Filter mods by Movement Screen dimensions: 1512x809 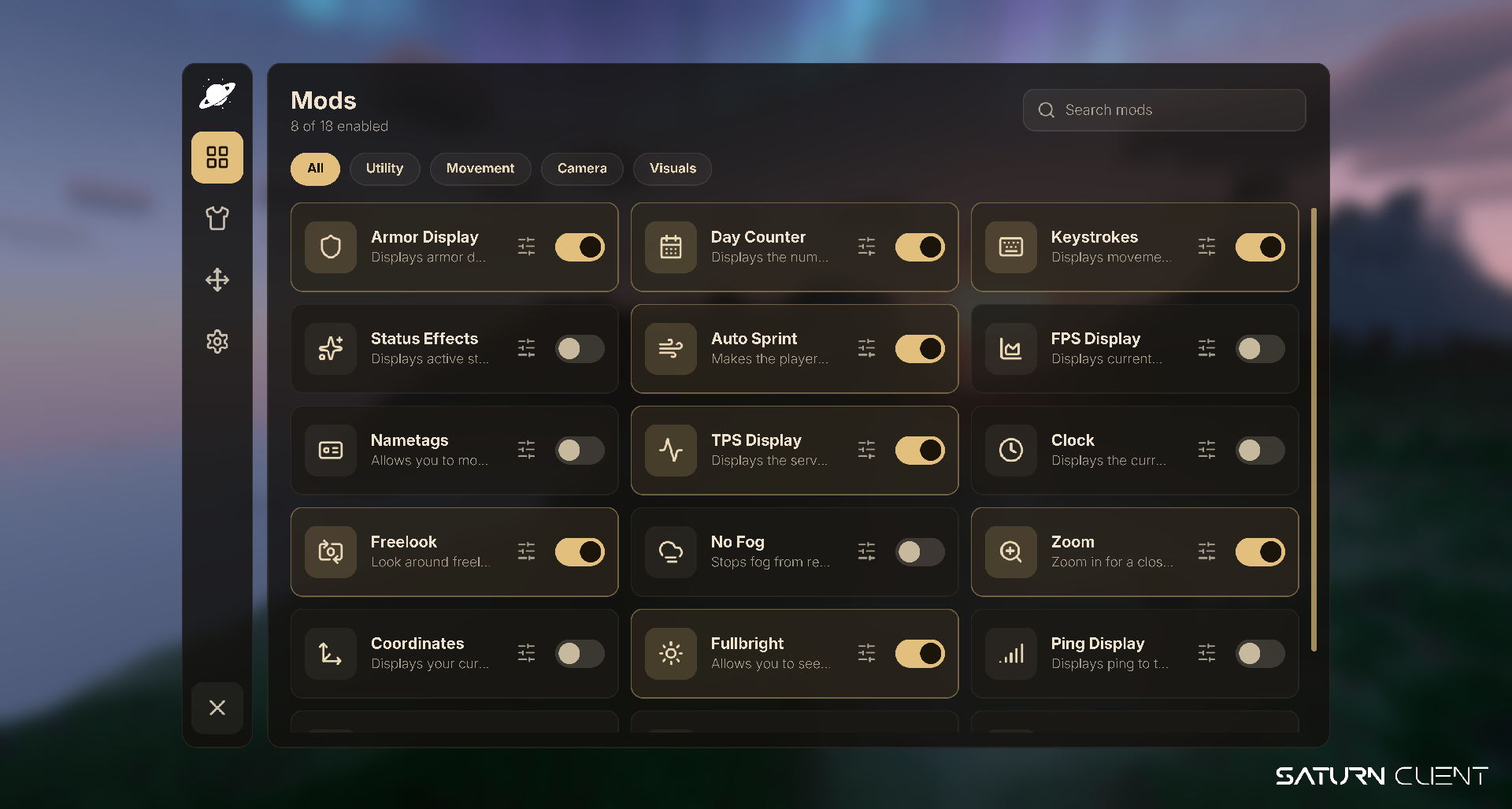click(x=480, y=169)
